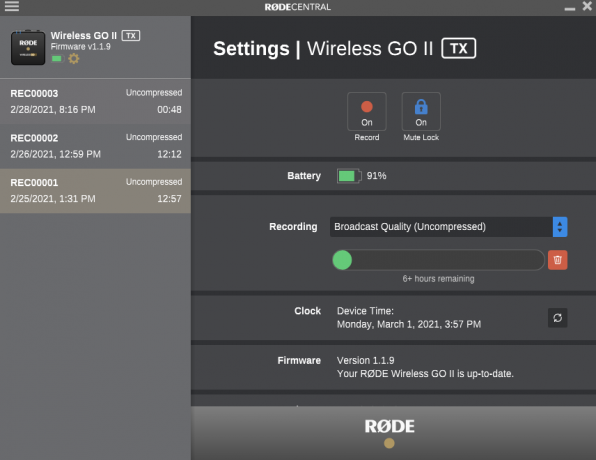Delete all recordings with trash icon
Screen dimensions: 596x460
click(x=558, y=260)
